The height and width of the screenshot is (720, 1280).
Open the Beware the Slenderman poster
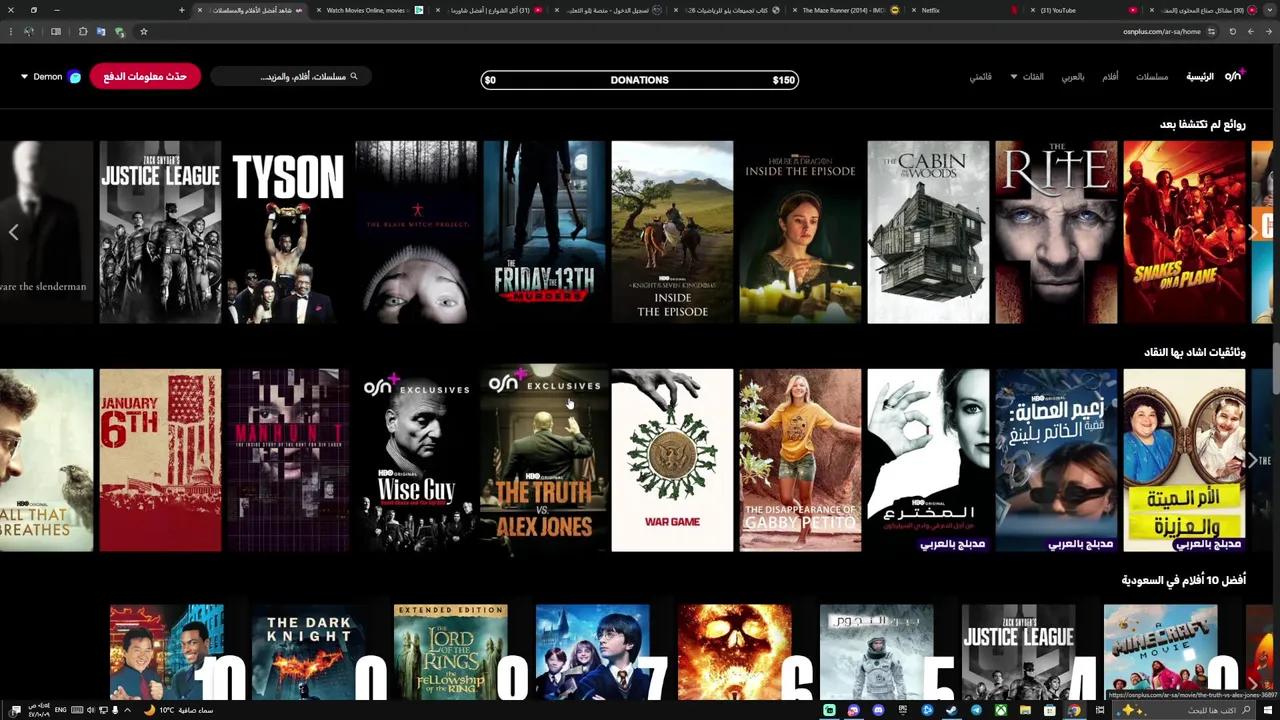pos(46,232)
